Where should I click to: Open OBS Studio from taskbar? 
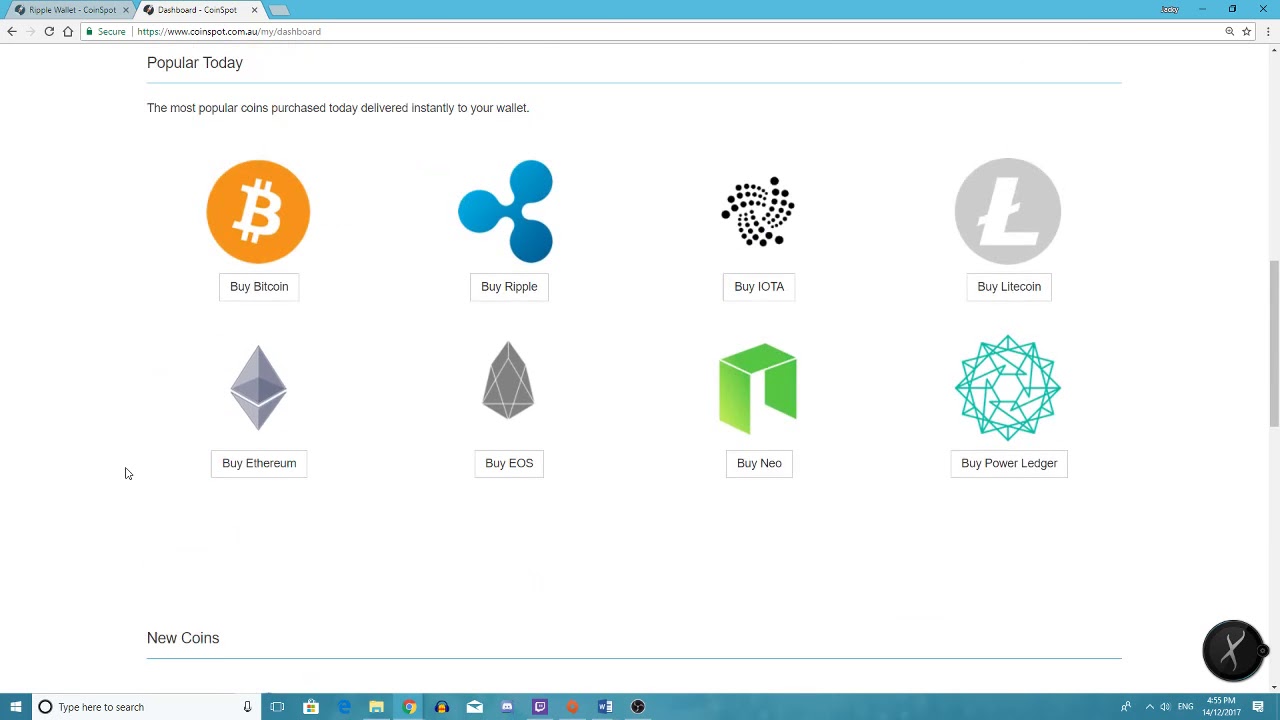(638, 707)
